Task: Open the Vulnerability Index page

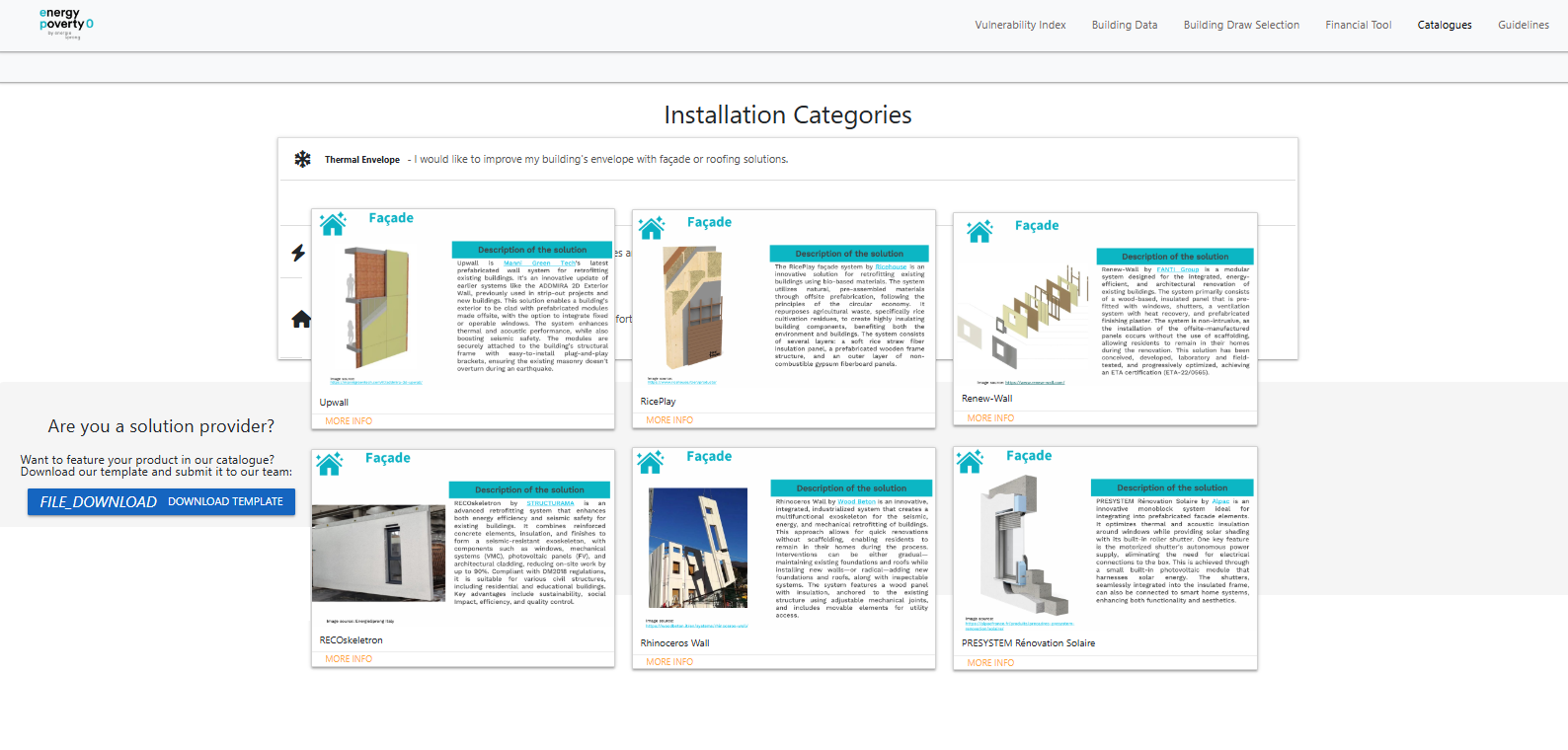Action: [1020, 25]
